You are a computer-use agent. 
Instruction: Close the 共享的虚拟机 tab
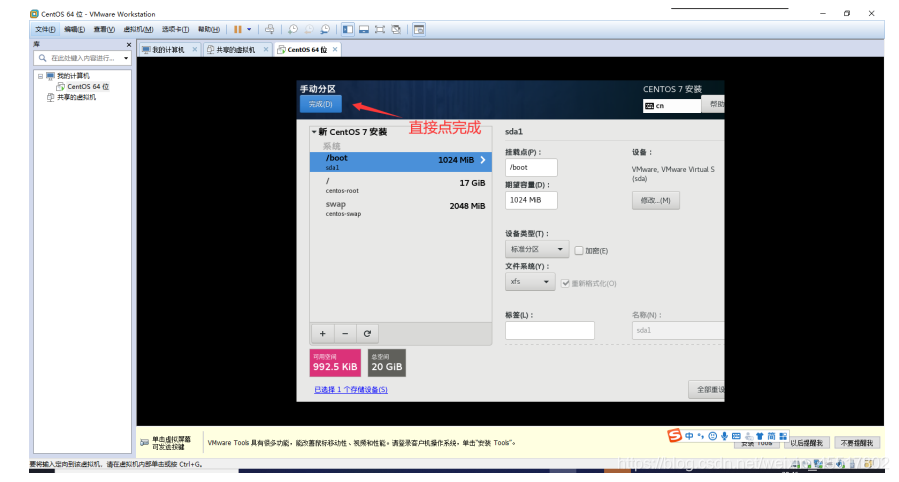coord(265,49)
